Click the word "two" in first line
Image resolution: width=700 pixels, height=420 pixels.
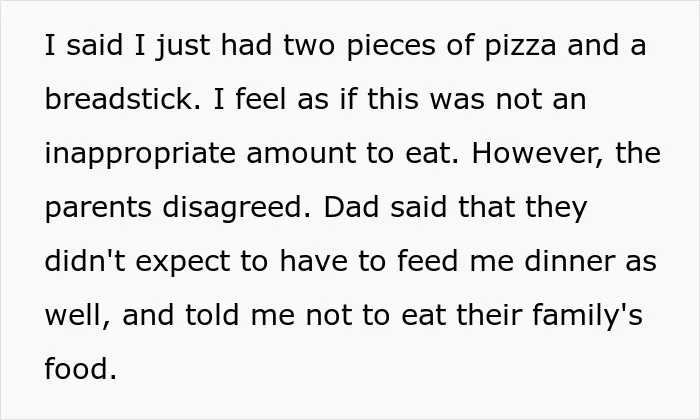[309, 47]
